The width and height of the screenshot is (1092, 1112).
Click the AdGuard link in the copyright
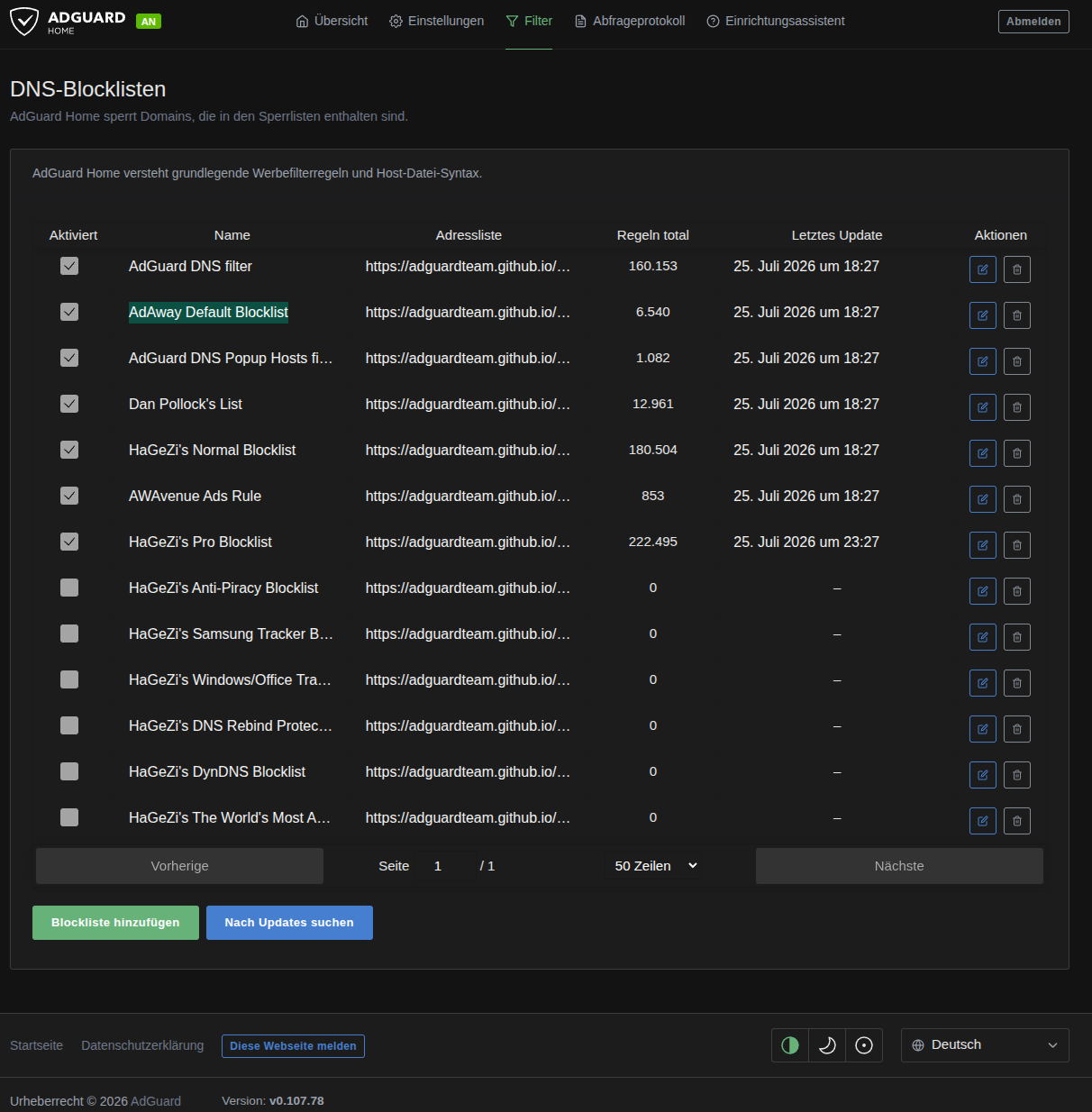(156, 1101)
